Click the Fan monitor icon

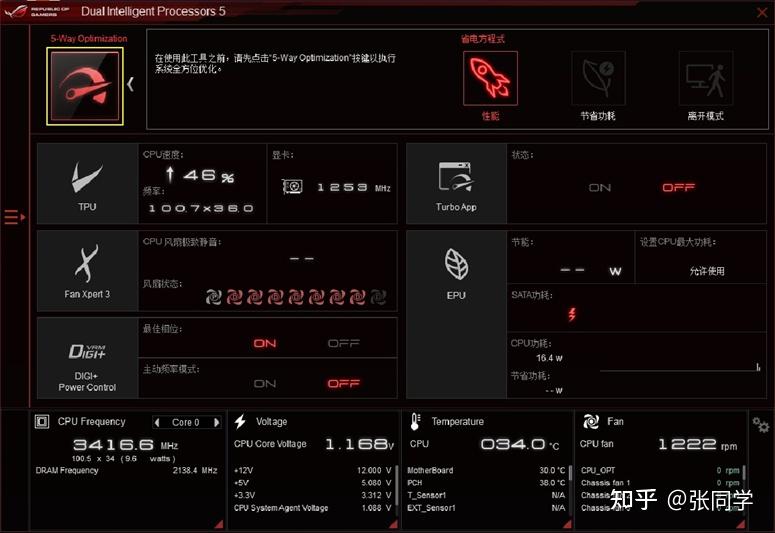click(x=591, y=422)
